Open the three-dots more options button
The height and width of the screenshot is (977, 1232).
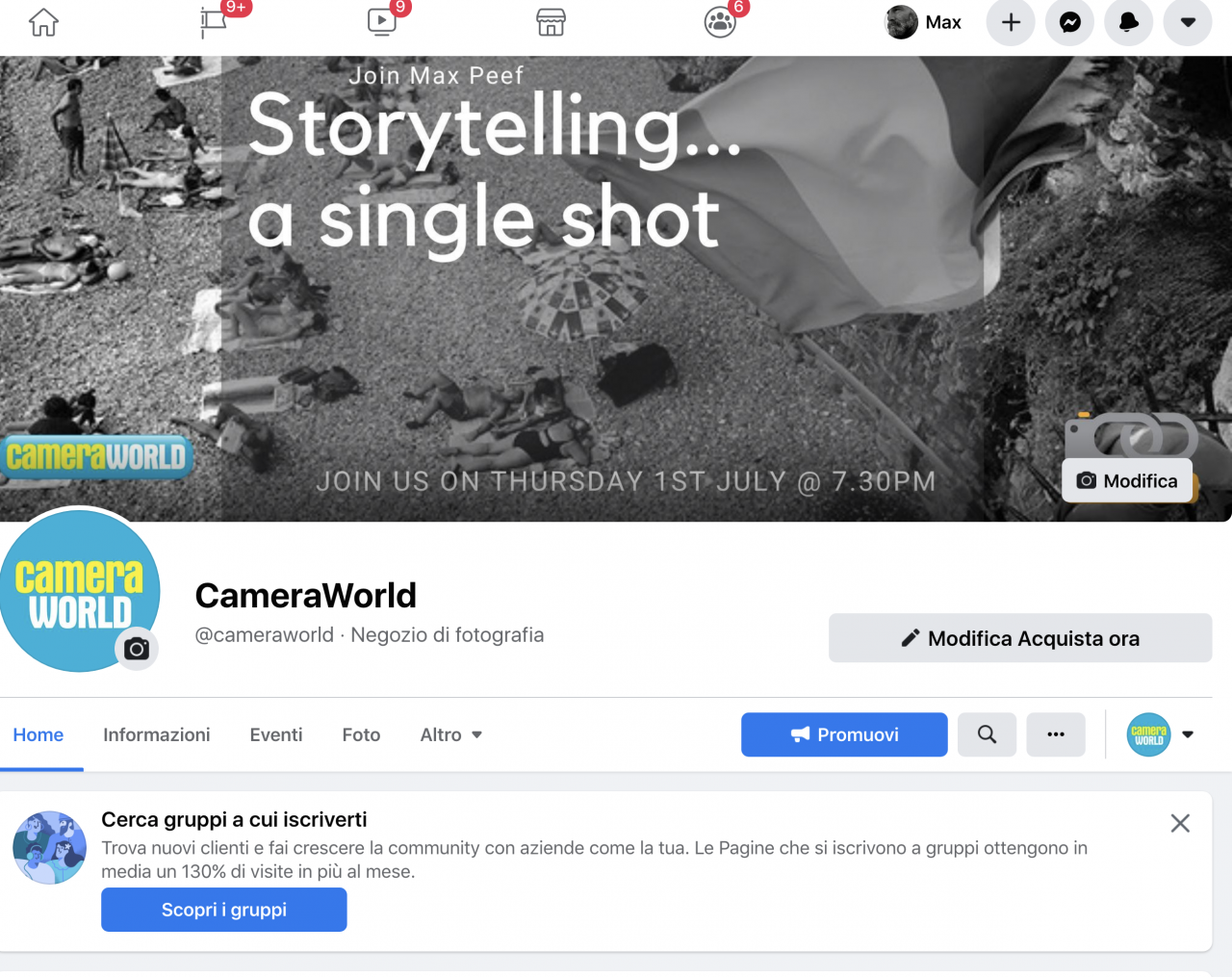[1056, 734]
